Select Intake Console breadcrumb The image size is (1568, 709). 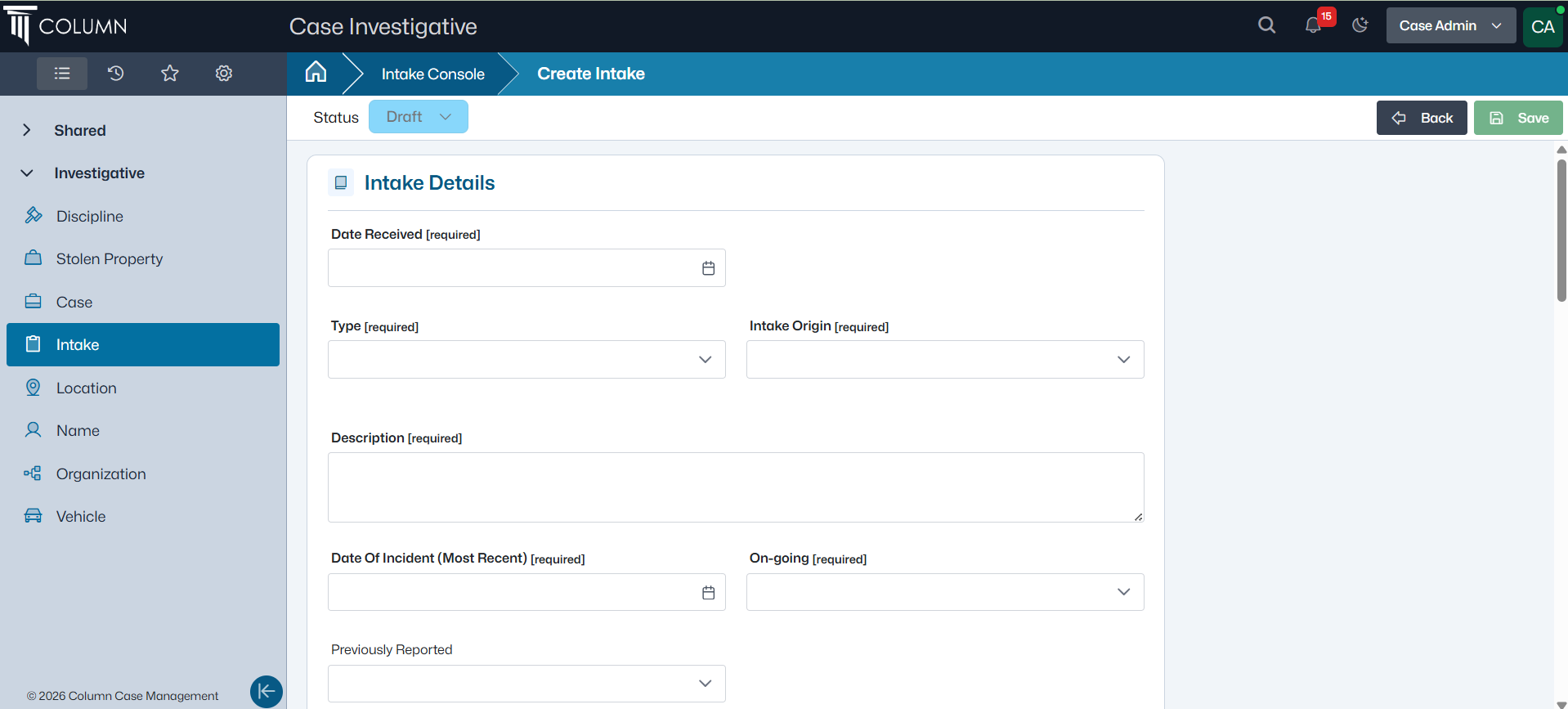tap(432, 74)
